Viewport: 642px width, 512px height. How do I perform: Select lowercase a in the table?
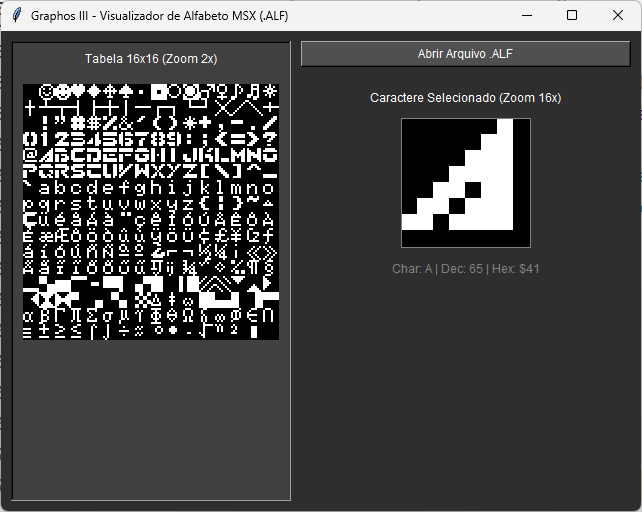(x=47, y=188)
